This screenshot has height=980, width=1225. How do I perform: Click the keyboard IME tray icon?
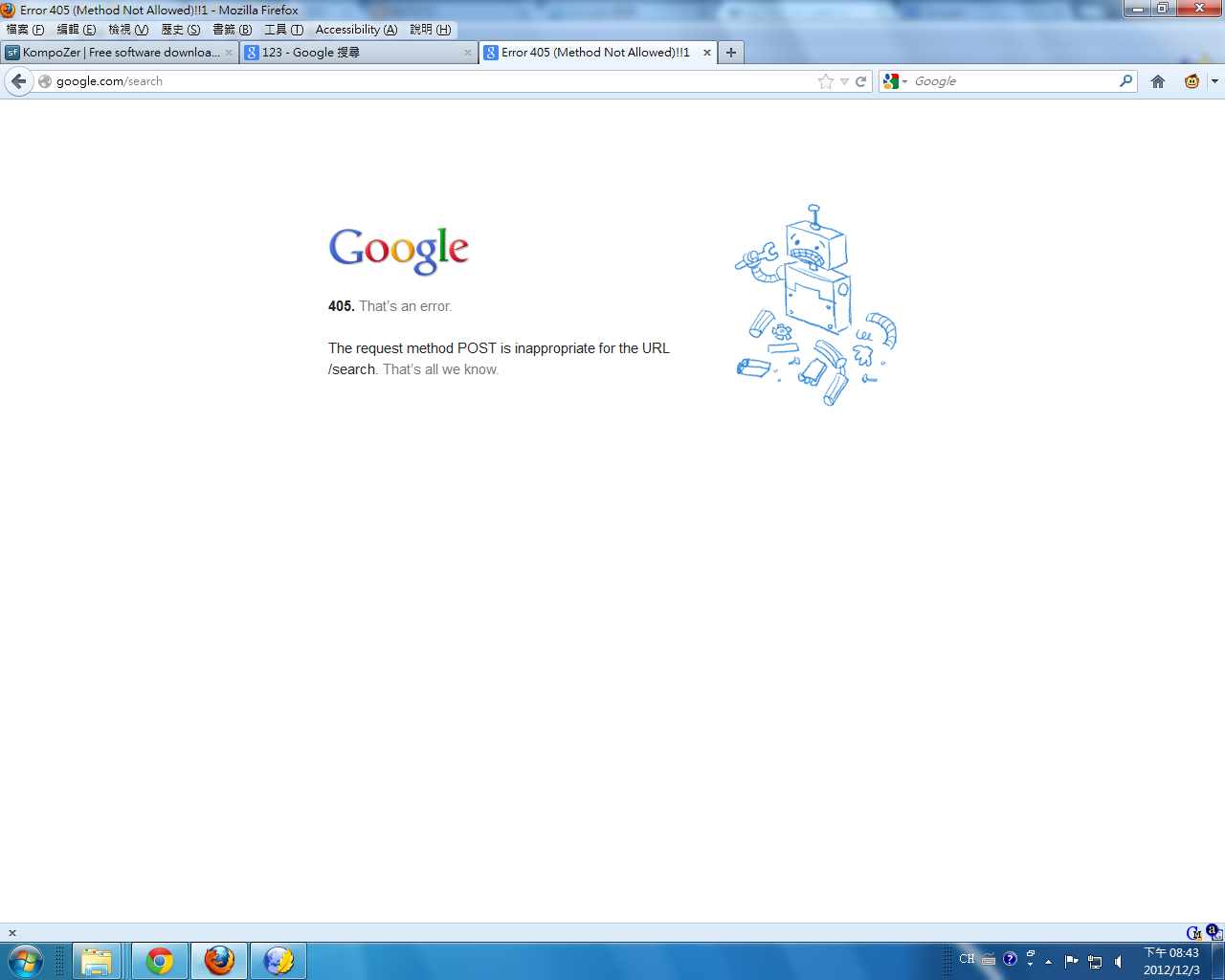point(989,960)
